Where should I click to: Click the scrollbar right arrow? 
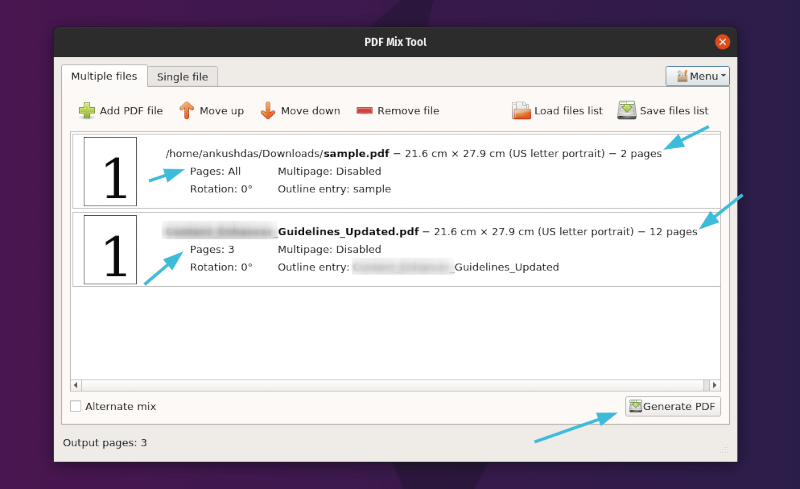point(714,385)
